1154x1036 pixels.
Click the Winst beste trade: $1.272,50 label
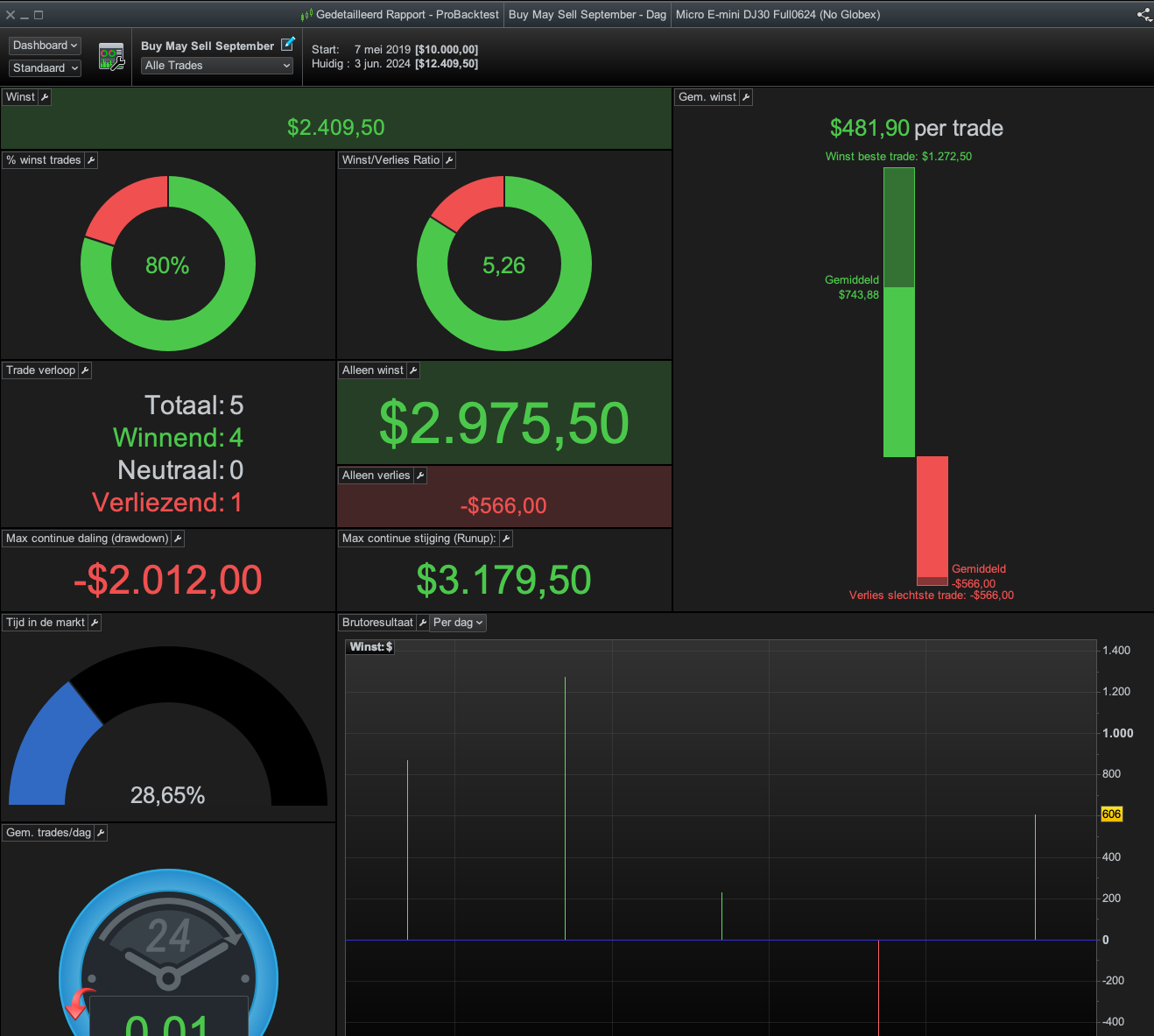click(898, 157)
